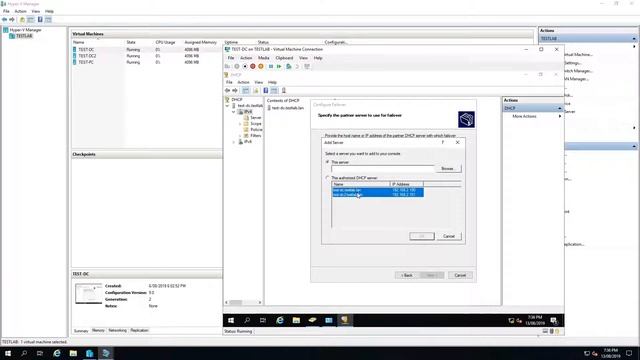Click the help question mark in Add Server
Screen dimensions: 640x360
click(443, 142)
